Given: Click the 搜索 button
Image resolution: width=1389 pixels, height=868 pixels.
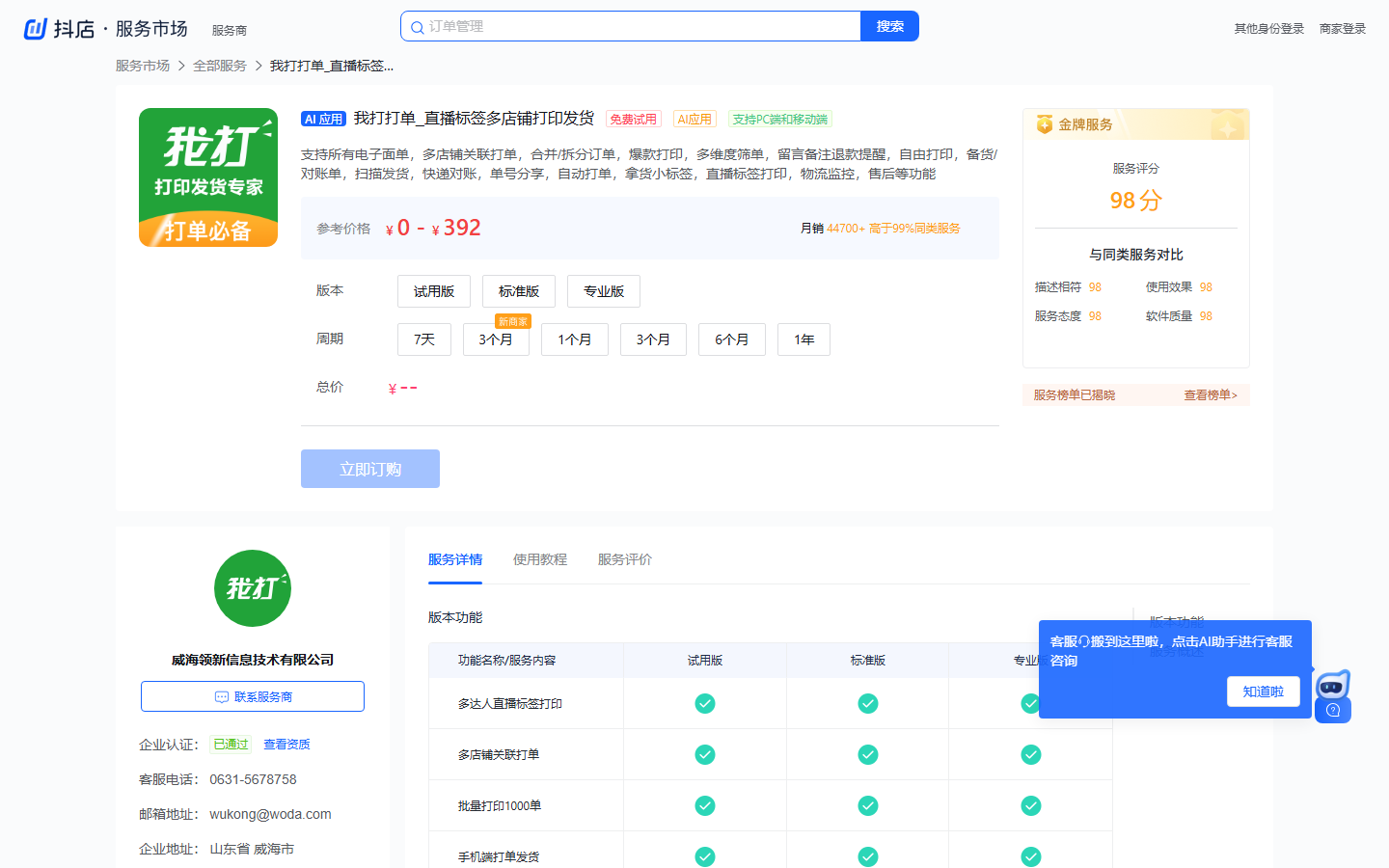Looking at the screenshot, I should 890,26.
